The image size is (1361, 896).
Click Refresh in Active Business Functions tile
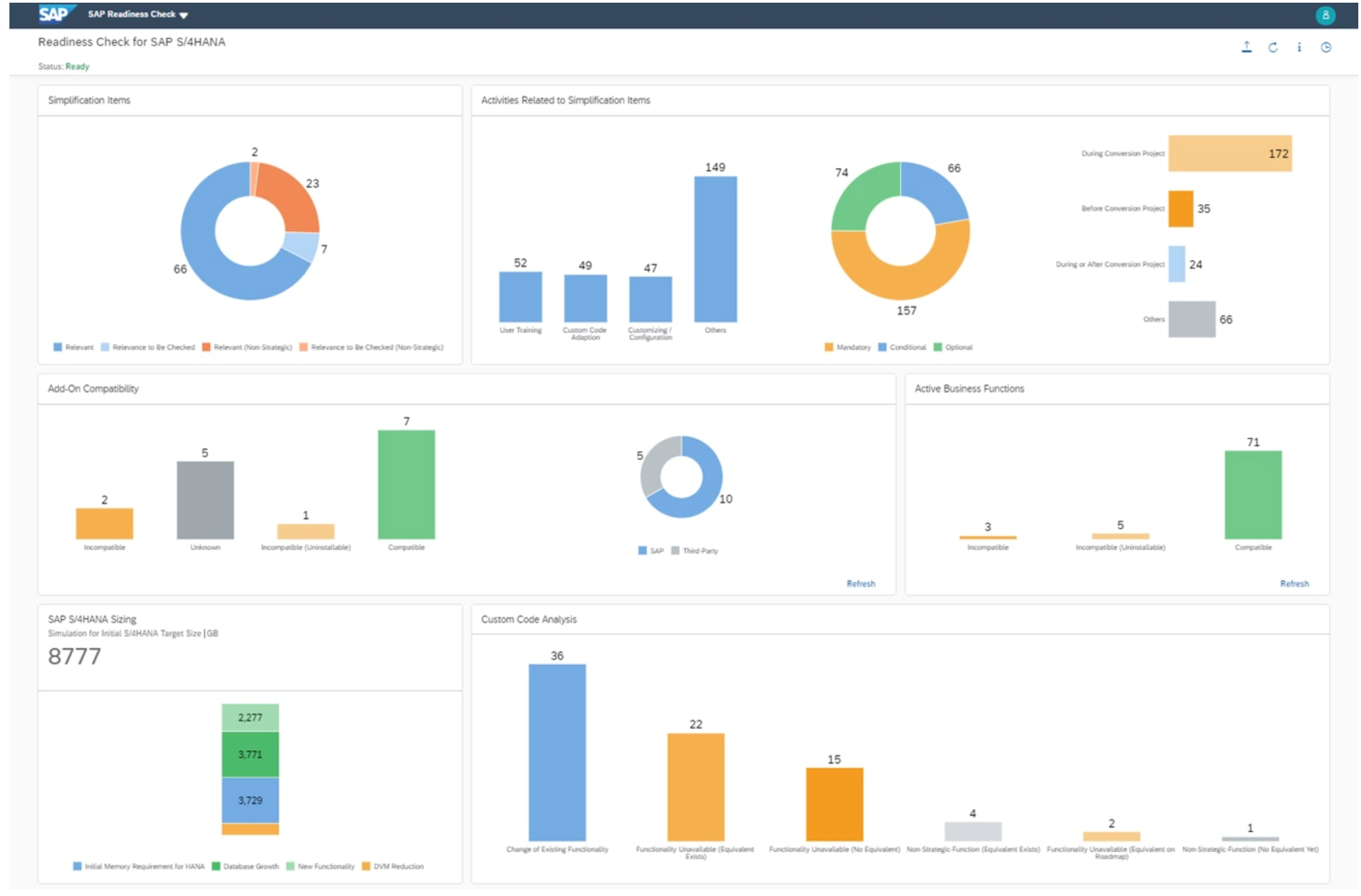click(1294, 584)
